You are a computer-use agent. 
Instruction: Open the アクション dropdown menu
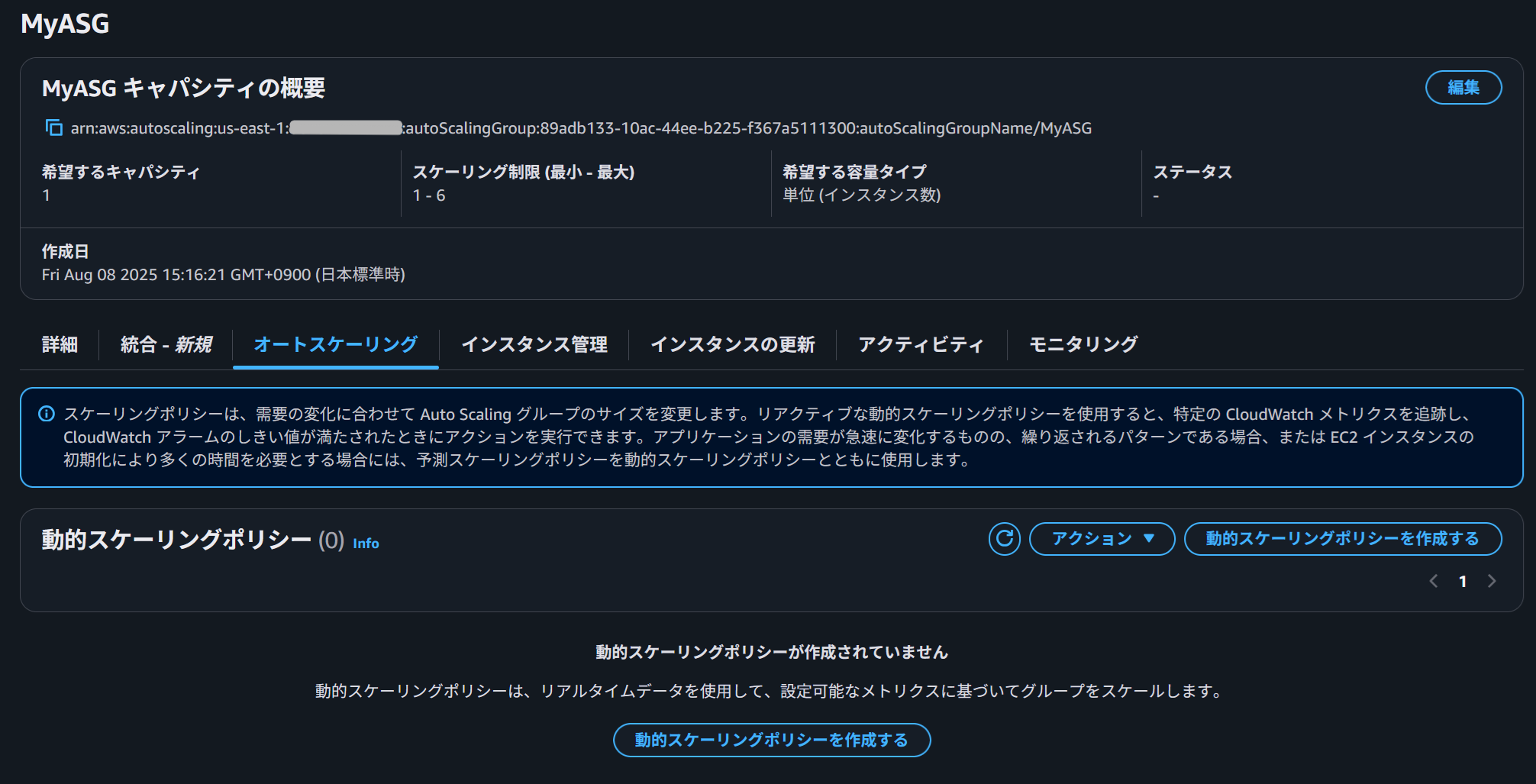tap(1102, 539)
